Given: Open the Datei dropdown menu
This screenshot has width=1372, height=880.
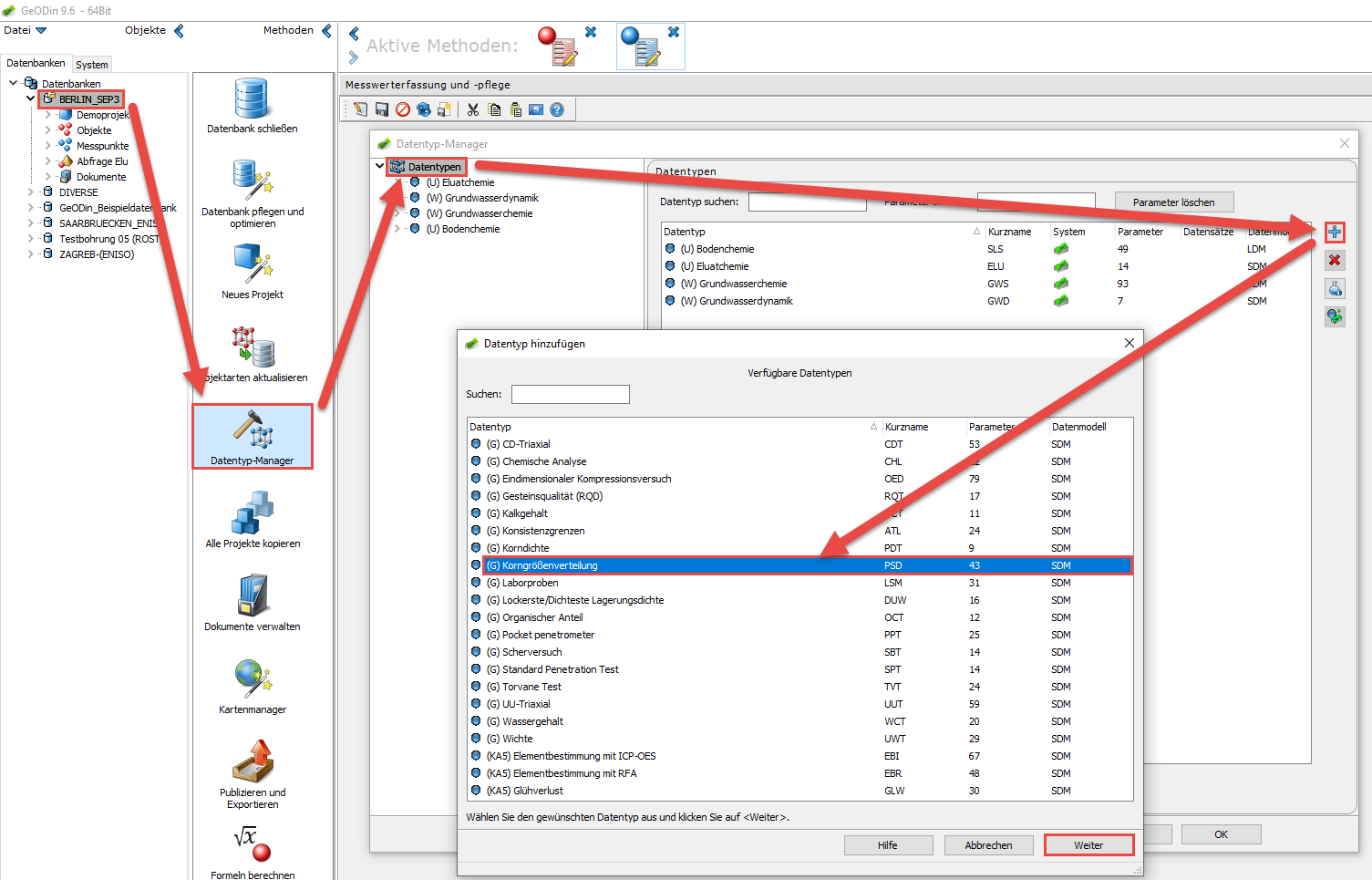Looking at the screenshot, I should coord(26,30).
